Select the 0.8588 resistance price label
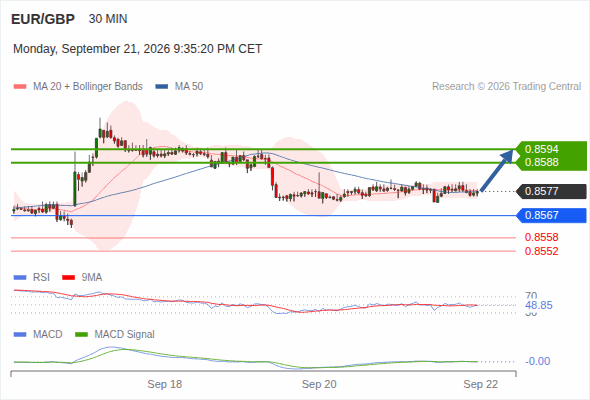This screenshot has height=400, width=590. (x=541, y=162)
